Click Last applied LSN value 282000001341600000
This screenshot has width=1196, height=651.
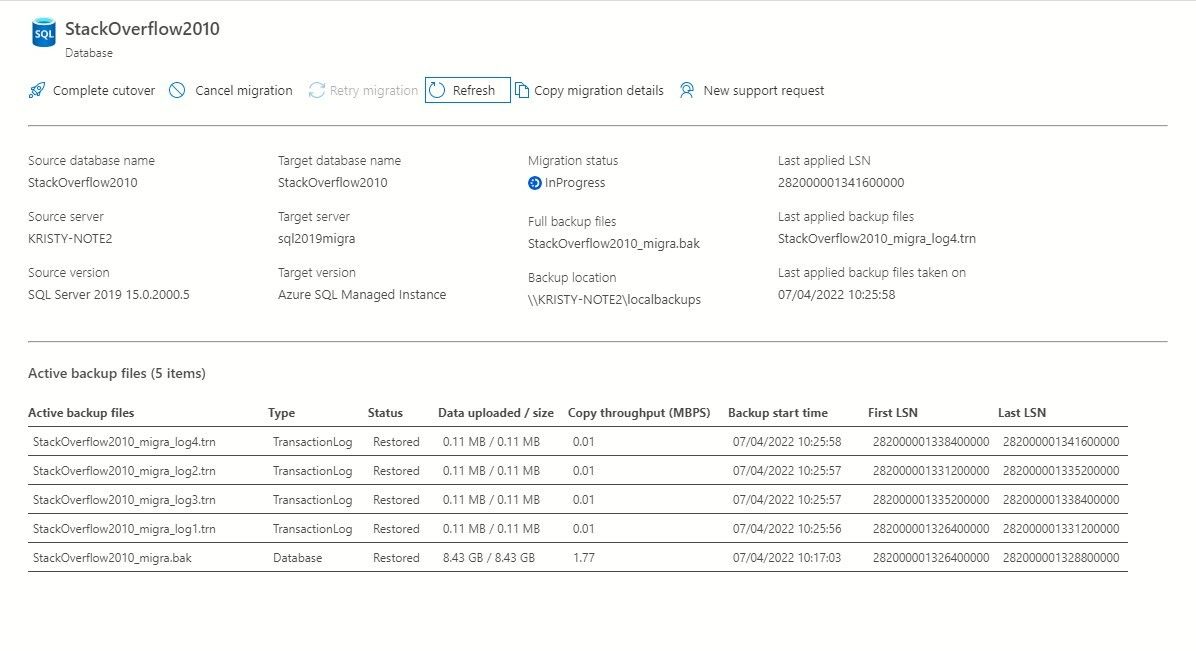click(841, 183)
